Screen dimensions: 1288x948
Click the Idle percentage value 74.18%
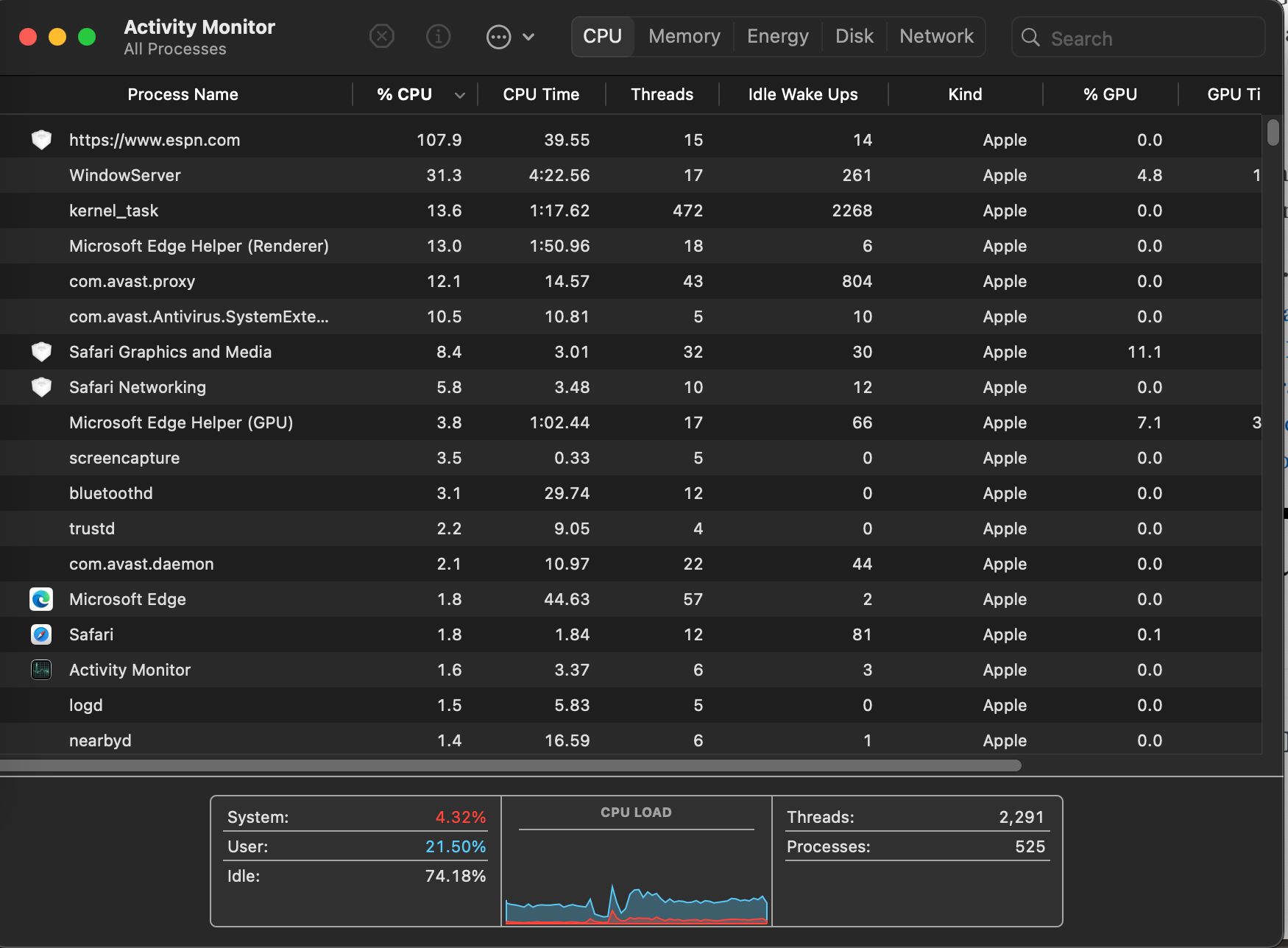(x=456, y=876)
